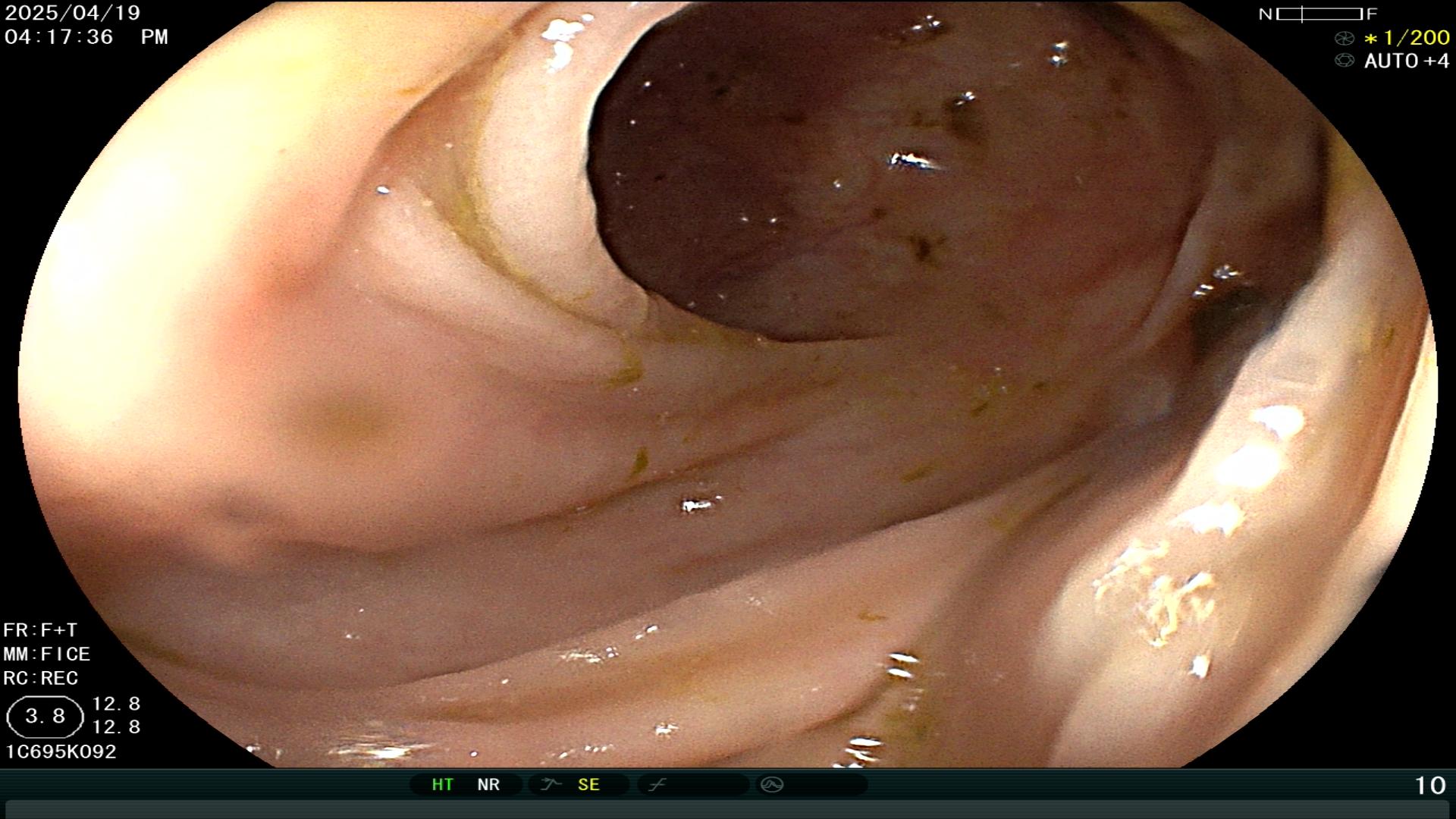This screenshot has width=1456, height=819.
Task: Select the yellow SE status label
Action: tap(588, 785)
